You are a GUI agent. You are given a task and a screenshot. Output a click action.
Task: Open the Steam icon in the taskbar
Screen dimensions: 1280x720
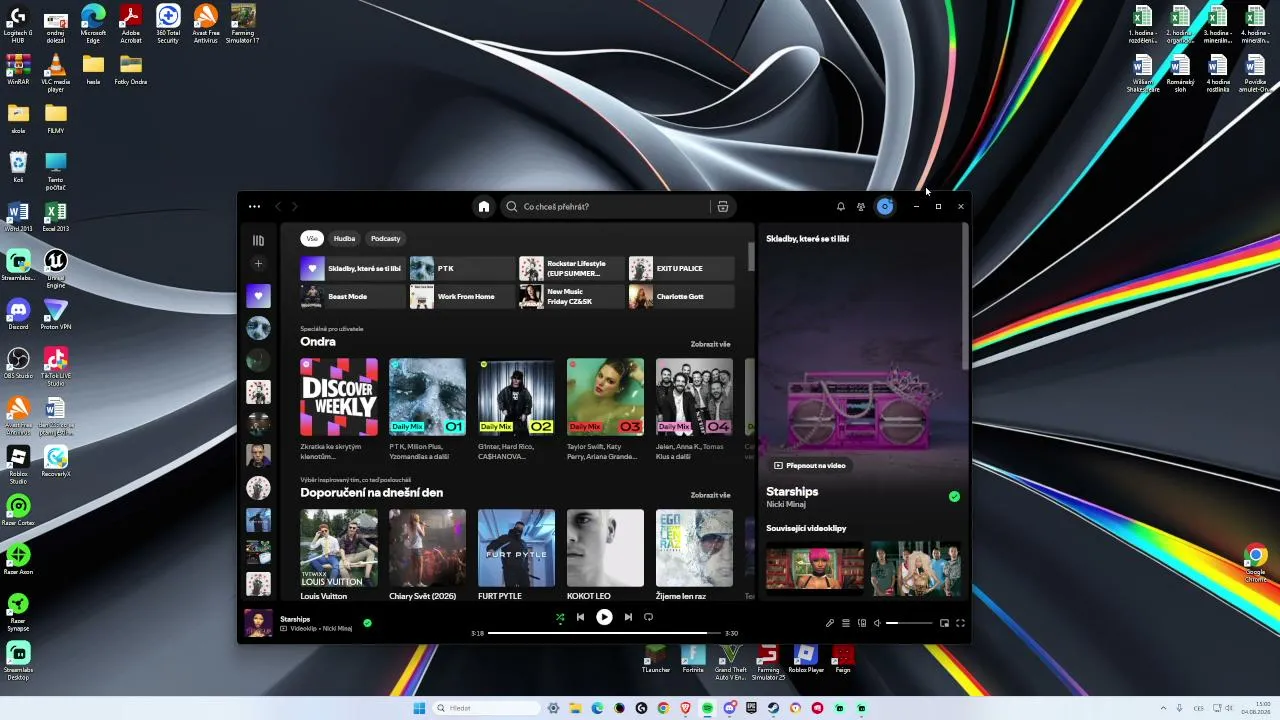[773, 708]
